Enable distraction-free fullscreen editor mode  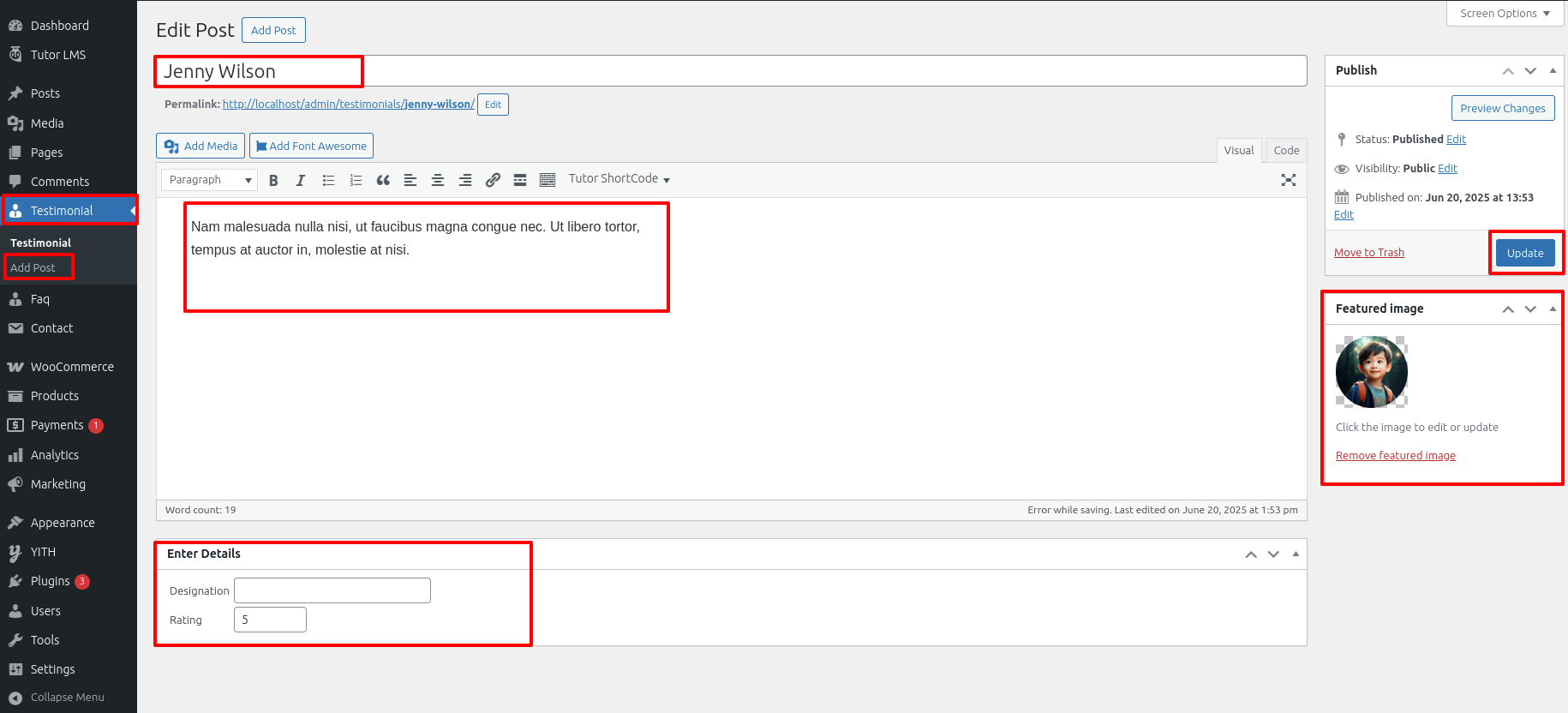pos(1288,180)
